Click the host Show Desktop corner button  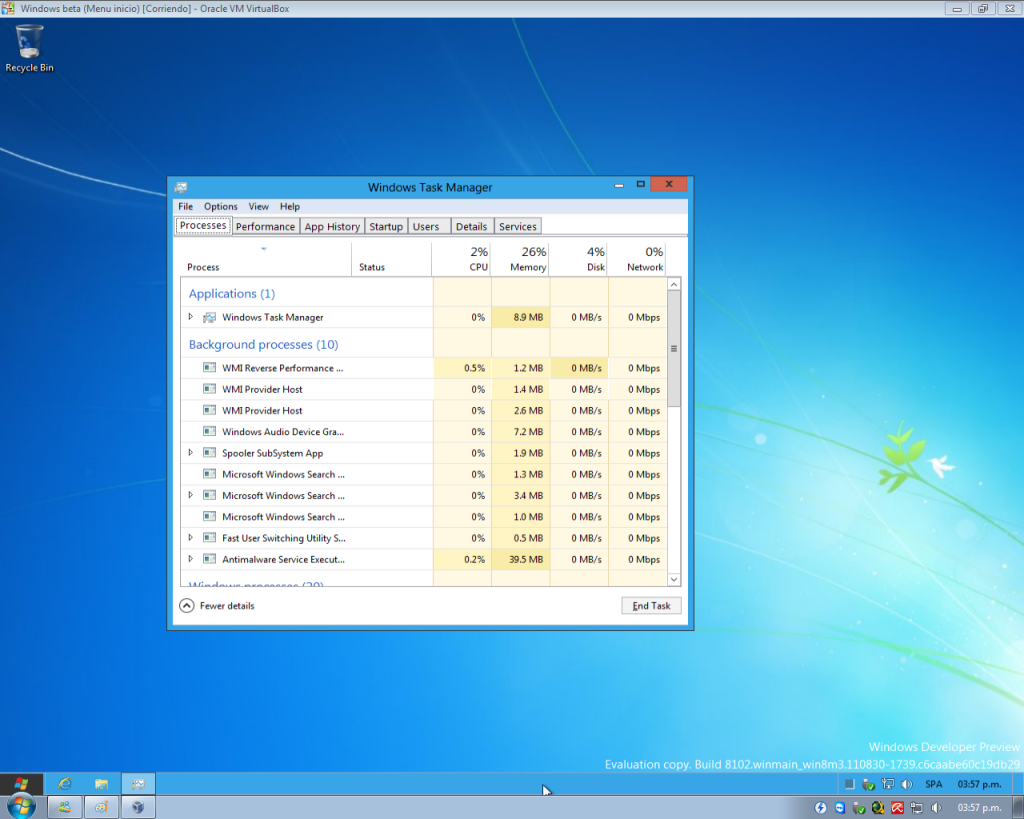point(1016,807)
